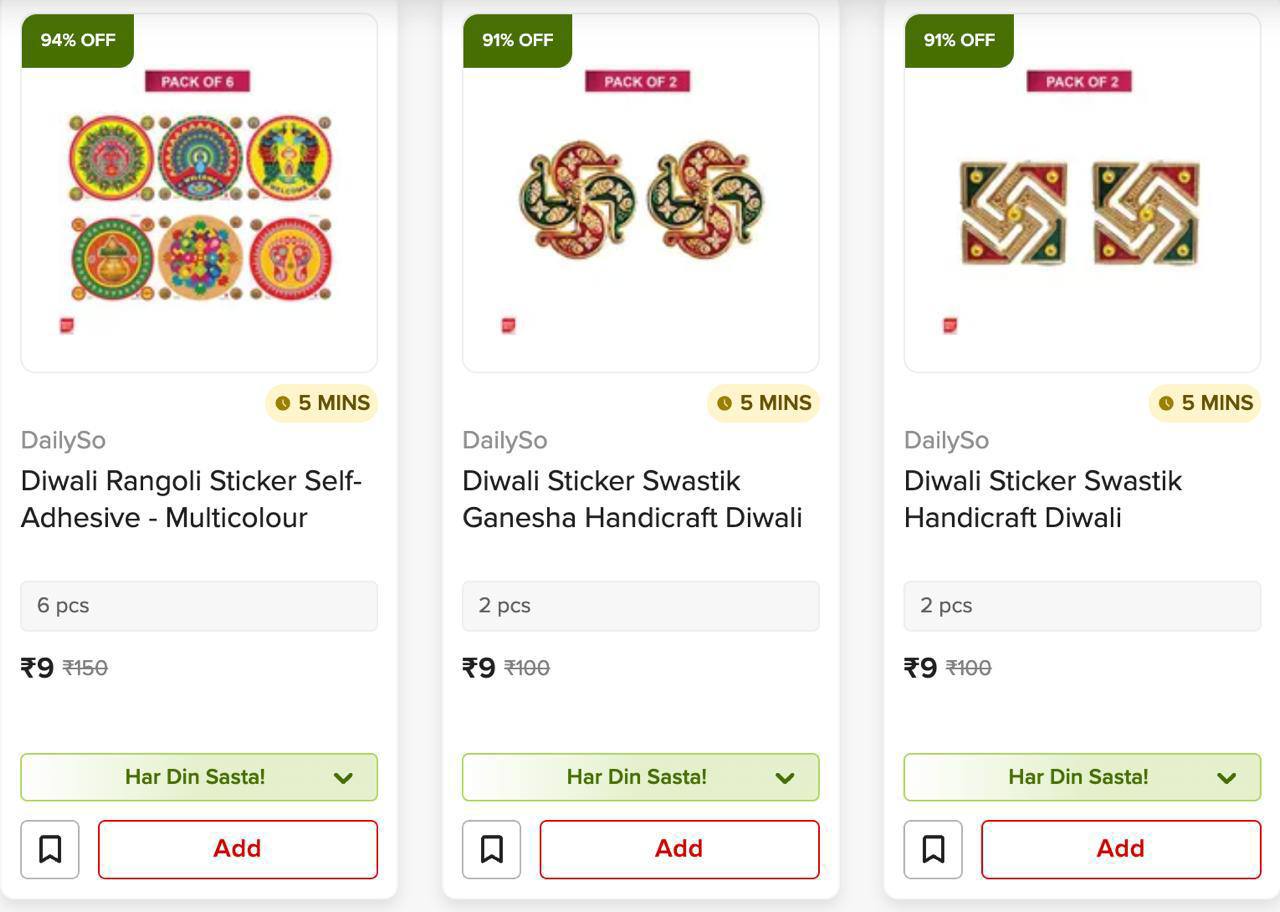Open the Swastik Ganesha pack of 2 image
The image size is (1280, 912).
click(x=641, y=200)
